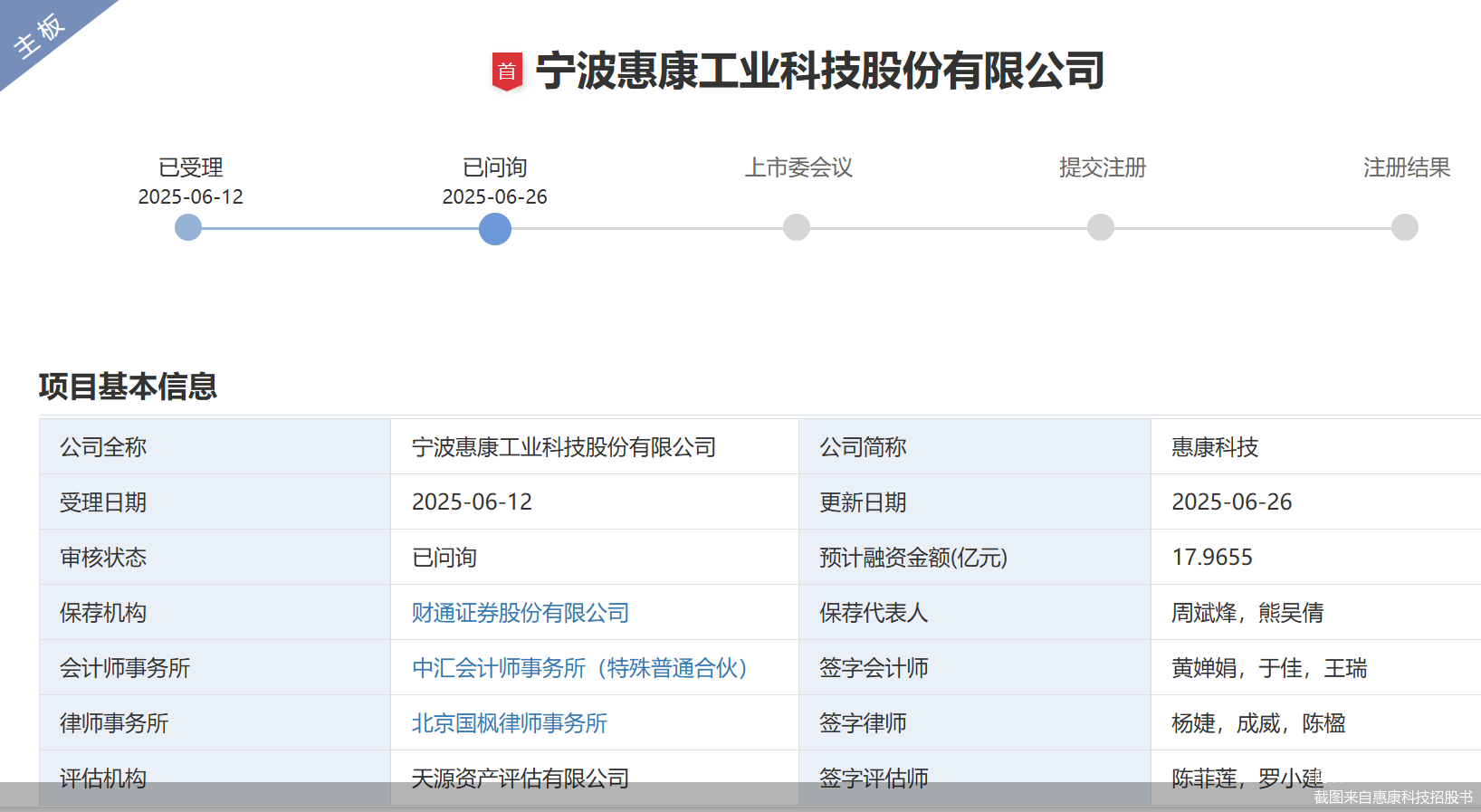Open the 中汇会计师事务所 link
The height and width of the screenshot is (812, 1481).
[579, 668]
